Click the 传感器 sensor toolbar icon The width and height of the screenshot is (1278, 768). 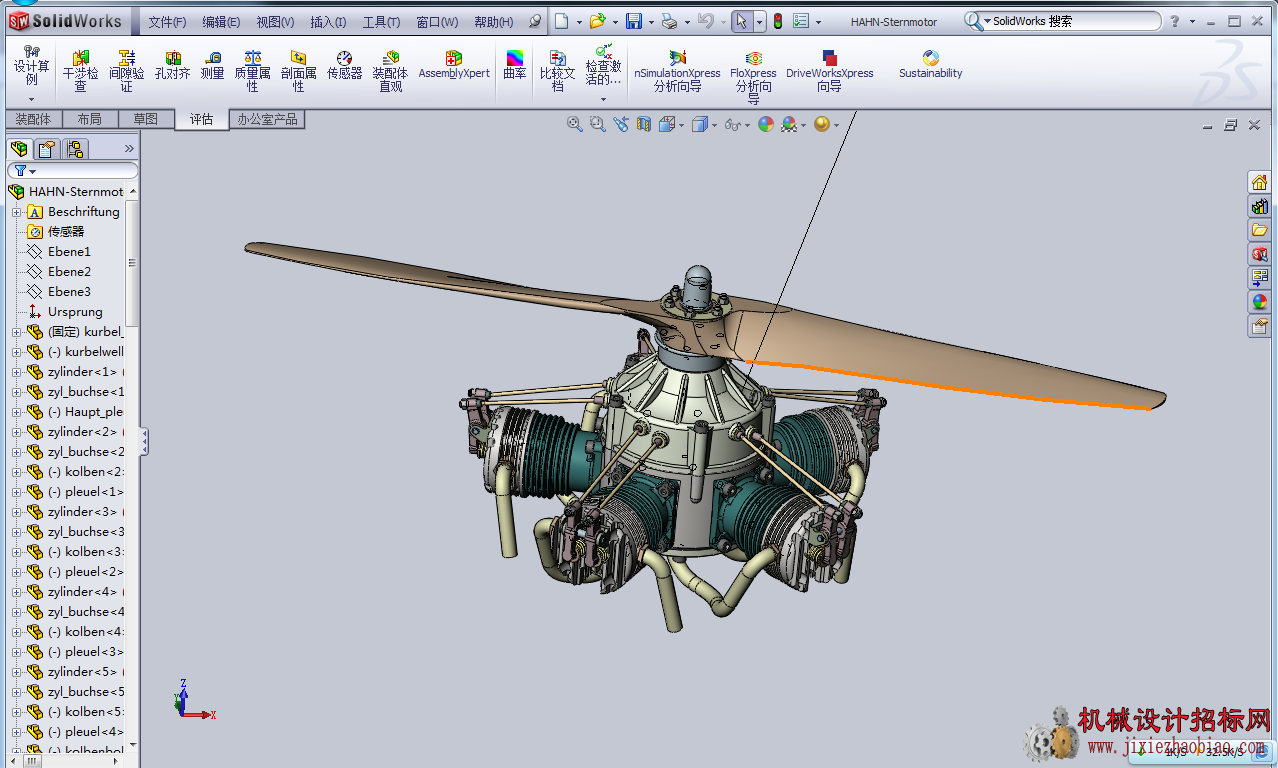344,65
